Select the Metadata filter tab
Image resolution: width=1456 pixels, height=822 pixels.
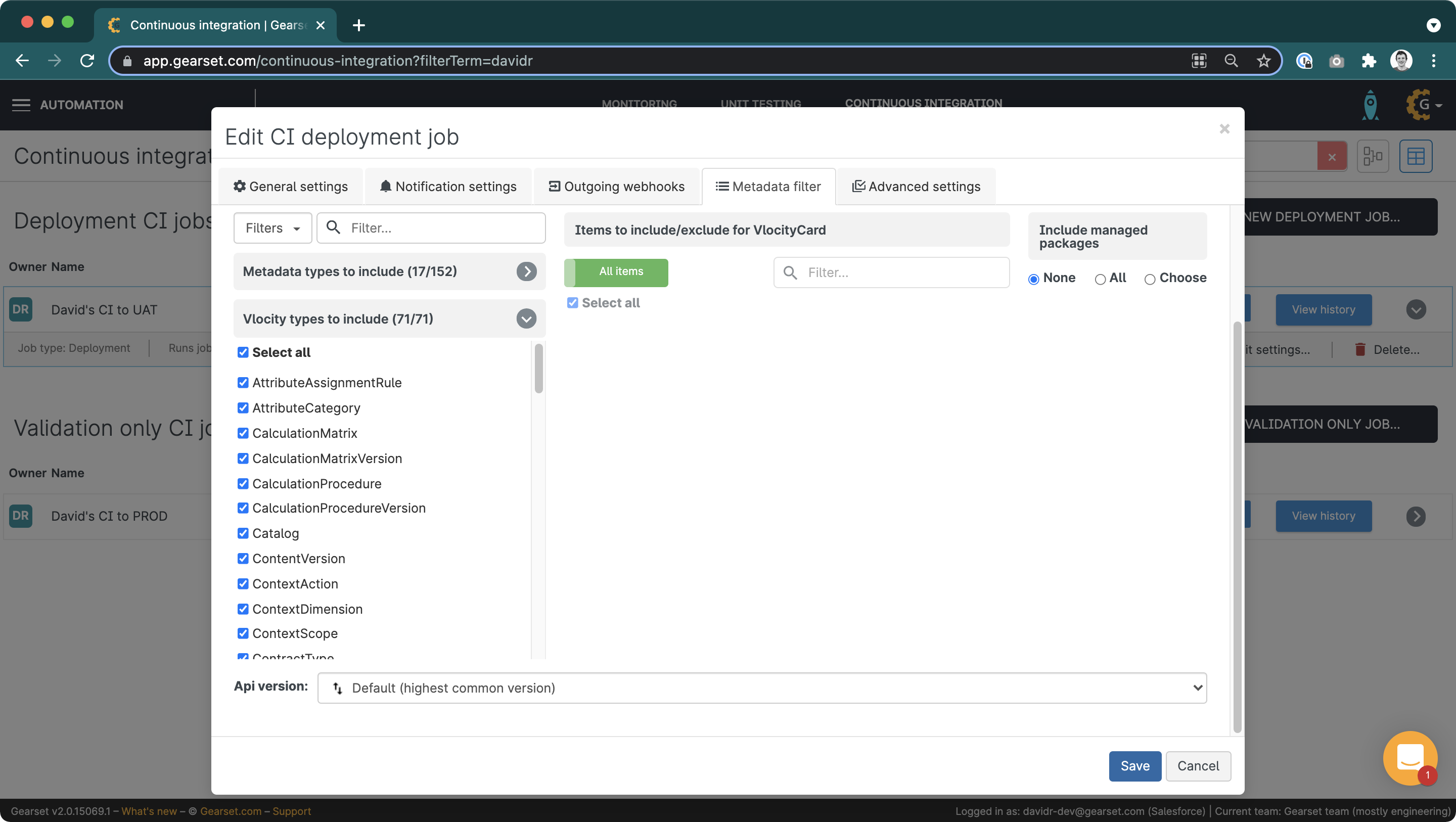point(768,187)
